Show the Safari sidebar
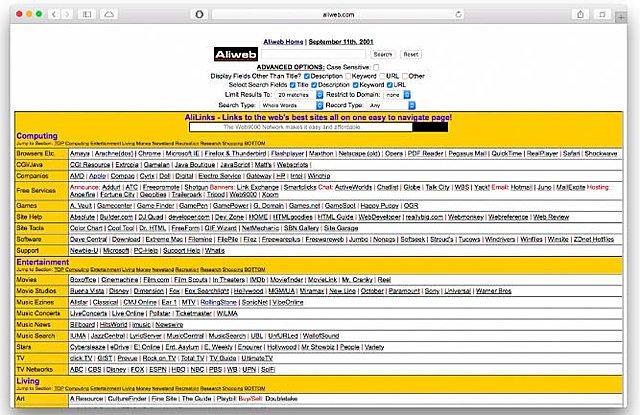The height and width of the screenshot is (415, 640). coord(87,14)
